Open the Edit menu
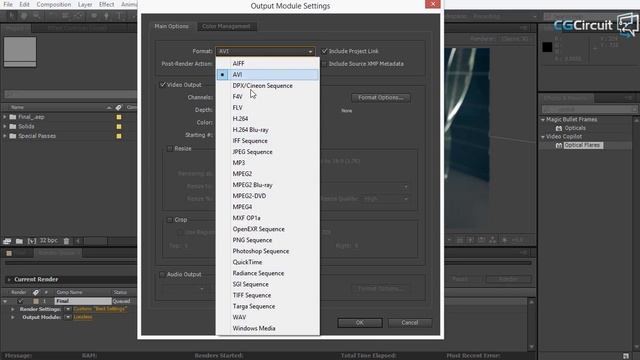The height and width of the screenshot is (360, 640). [24, 4]
